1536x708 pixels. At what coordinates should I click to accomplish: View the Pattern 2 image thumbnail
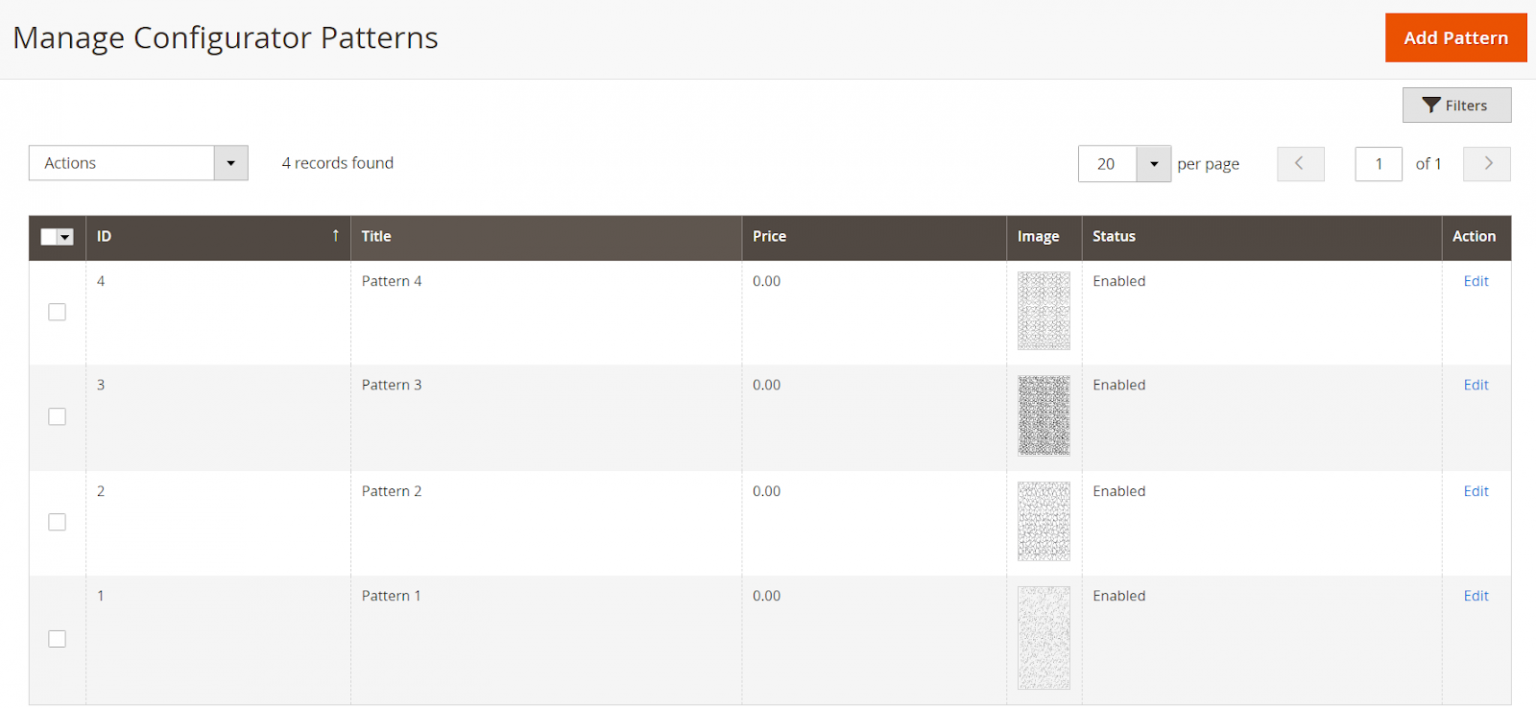click(1043, 521)
